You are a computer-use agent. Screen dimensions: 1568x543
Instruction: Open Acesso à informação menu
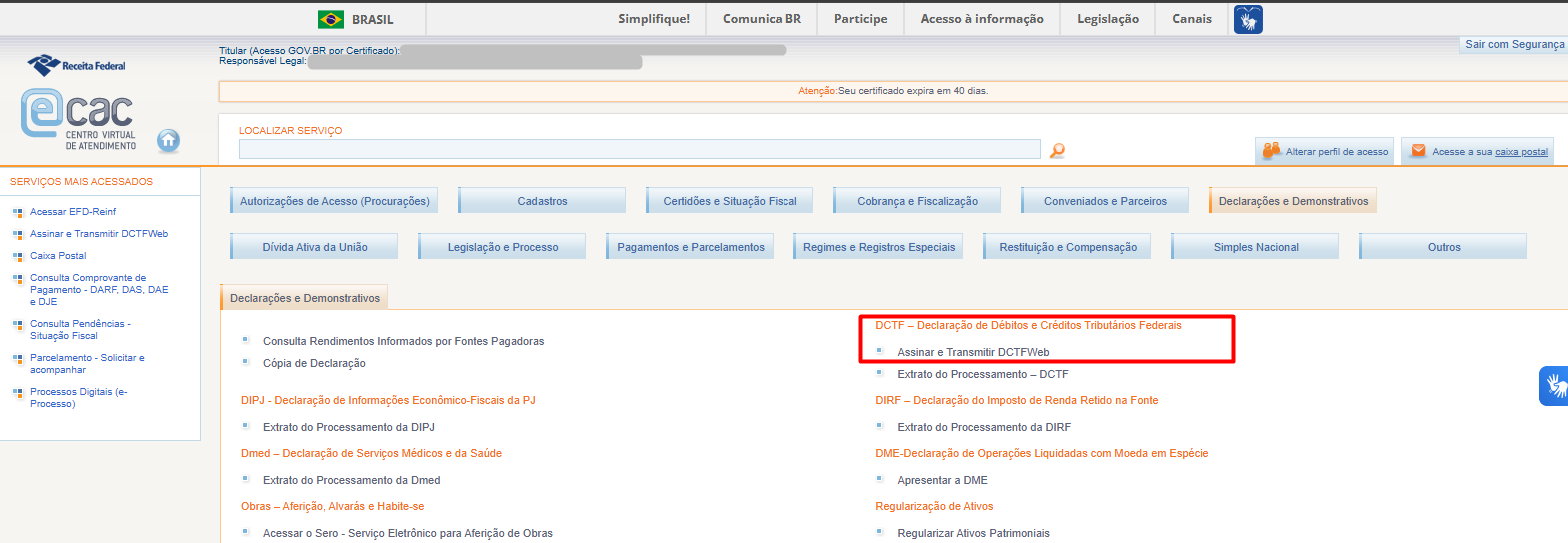(982, 19)
